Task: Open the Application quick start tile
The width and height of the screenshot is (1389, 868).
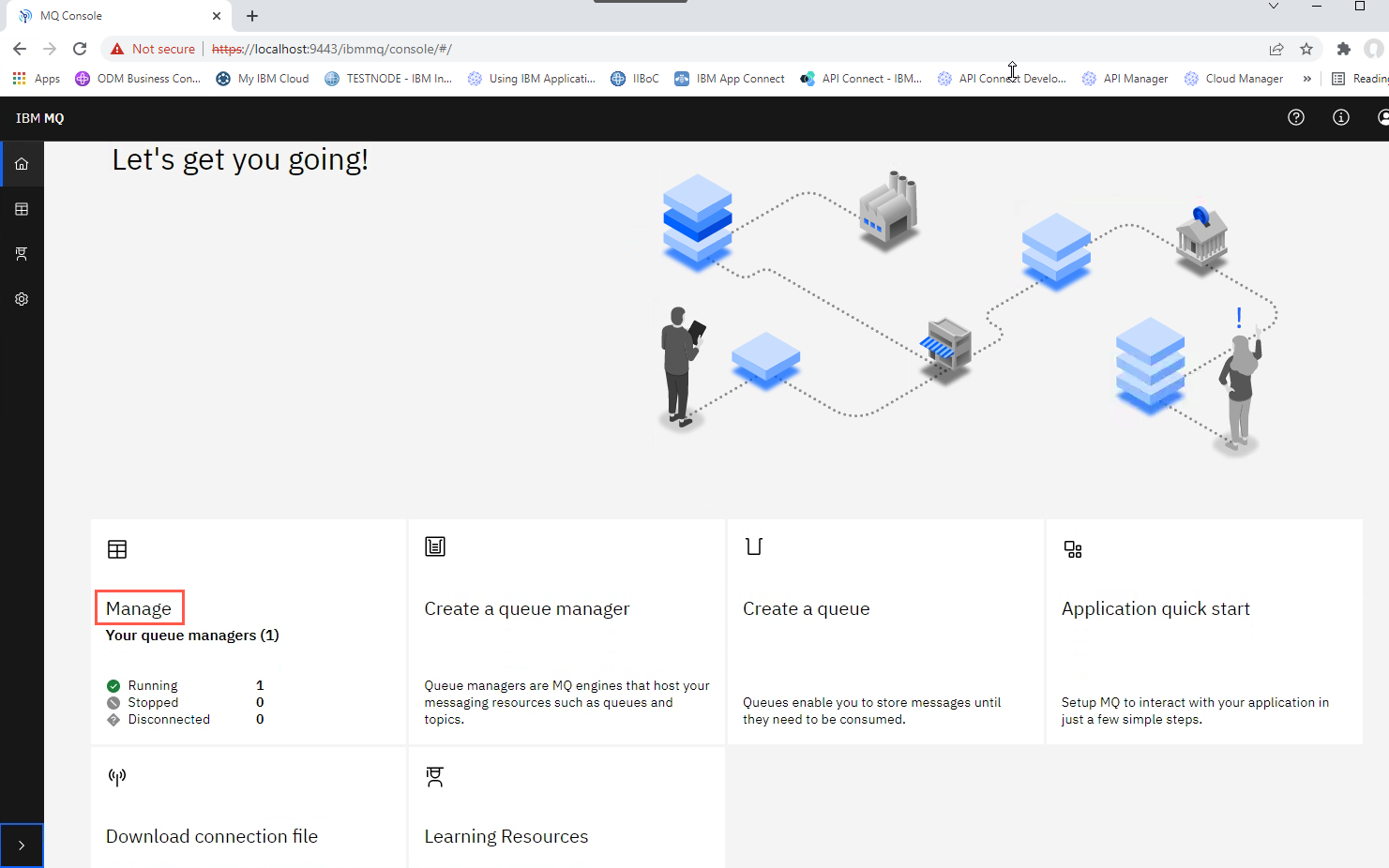Action: point(1204,632)
